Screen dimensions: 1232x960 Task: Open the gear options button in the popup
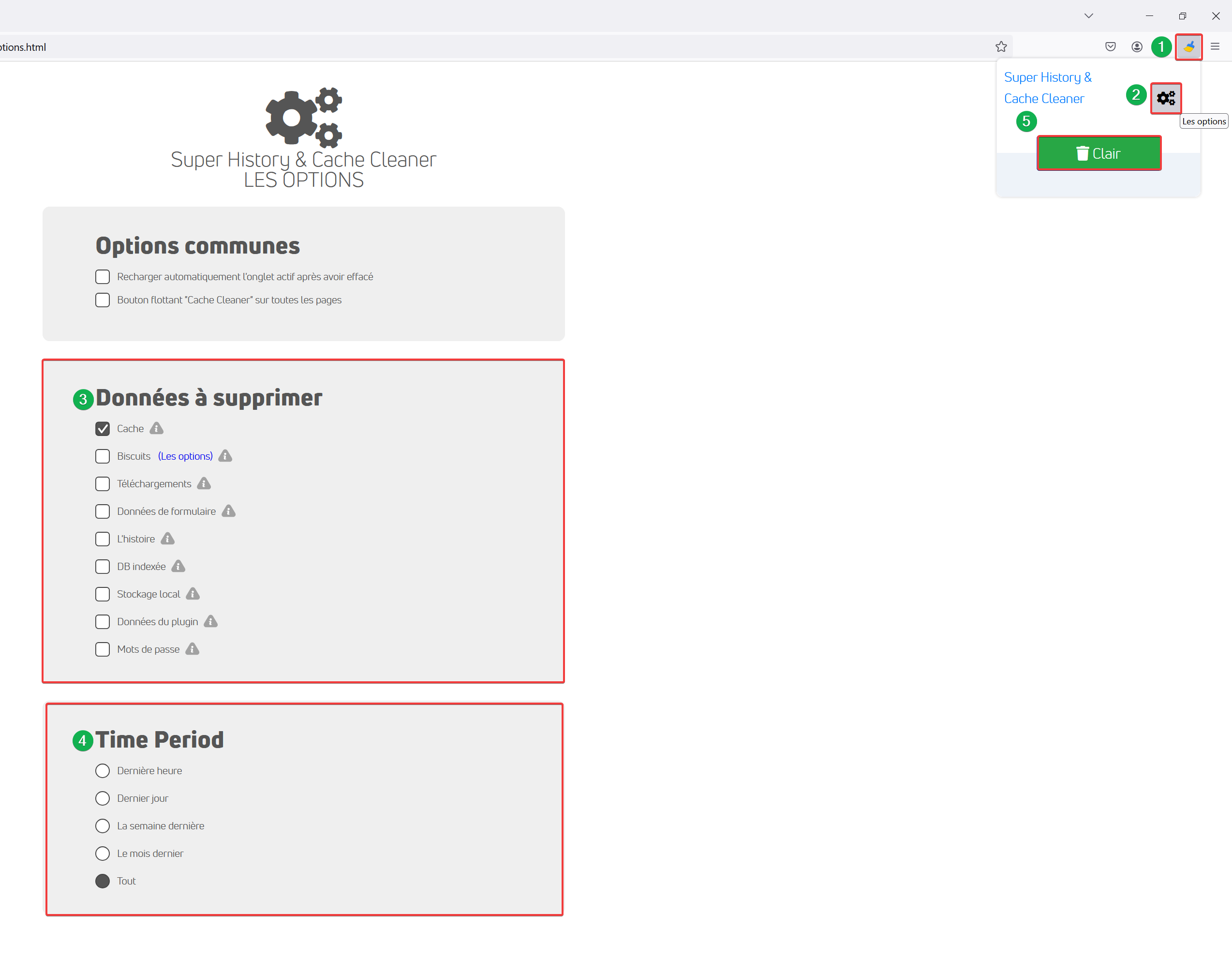(1165, 98)
